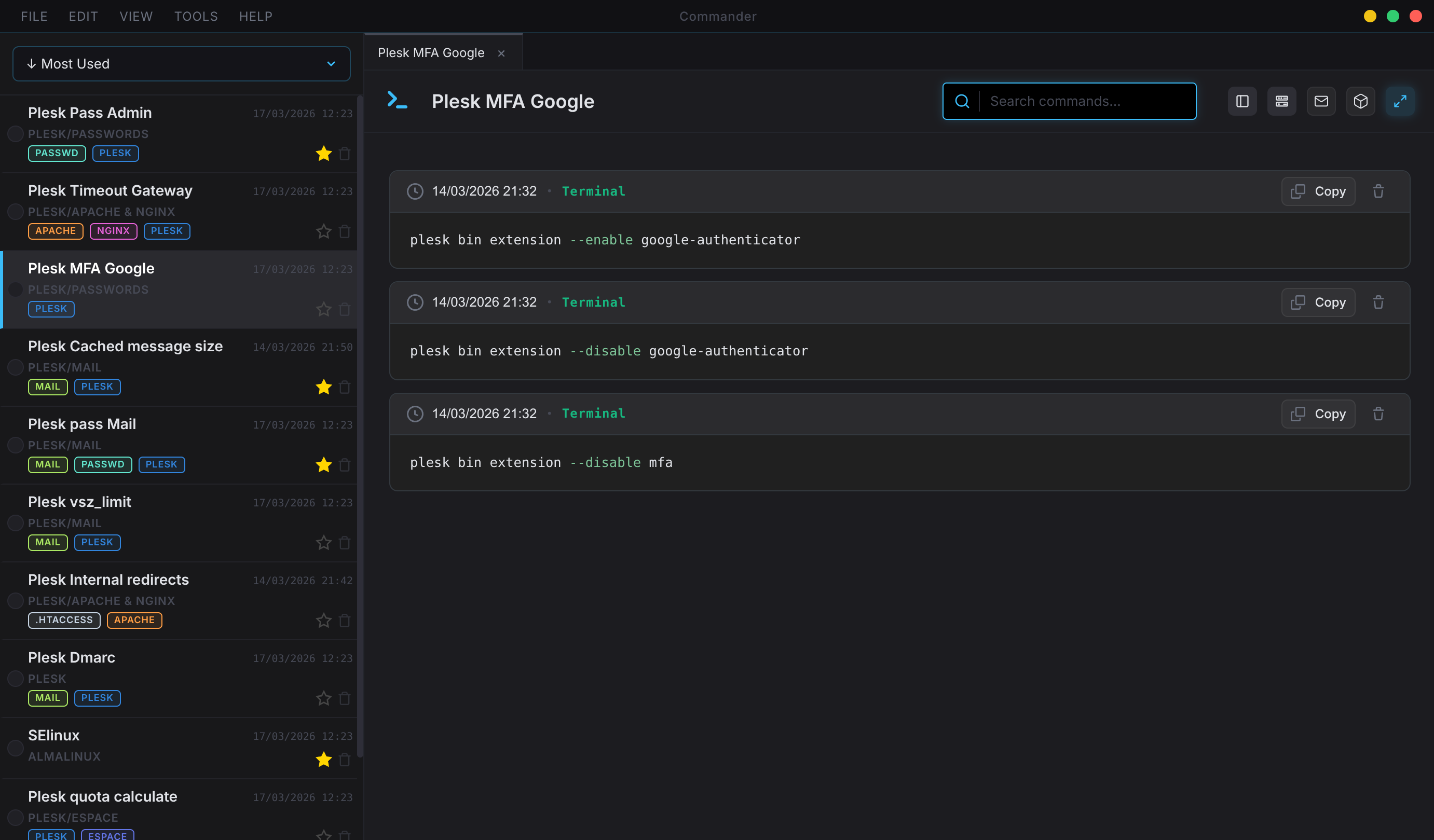
Task: Delete the google-authenticator disable command
Action: 1378,302
